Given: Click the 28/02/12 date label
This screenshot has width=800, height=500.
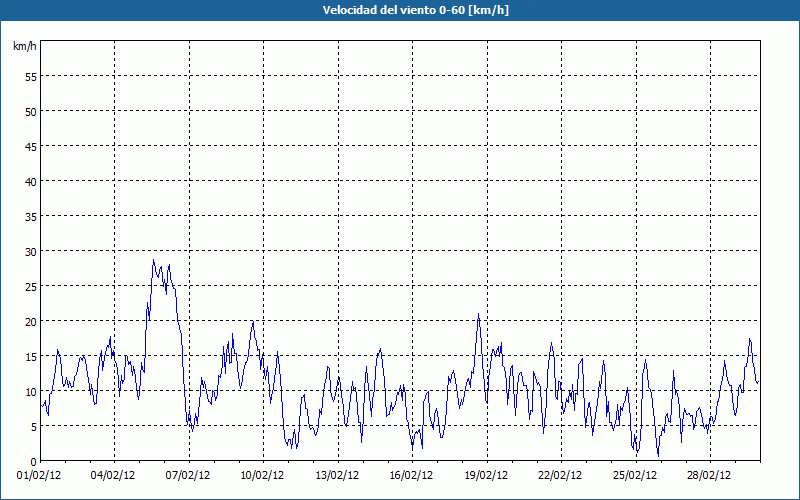Looking at the screenshot, I should coord(708,476).
